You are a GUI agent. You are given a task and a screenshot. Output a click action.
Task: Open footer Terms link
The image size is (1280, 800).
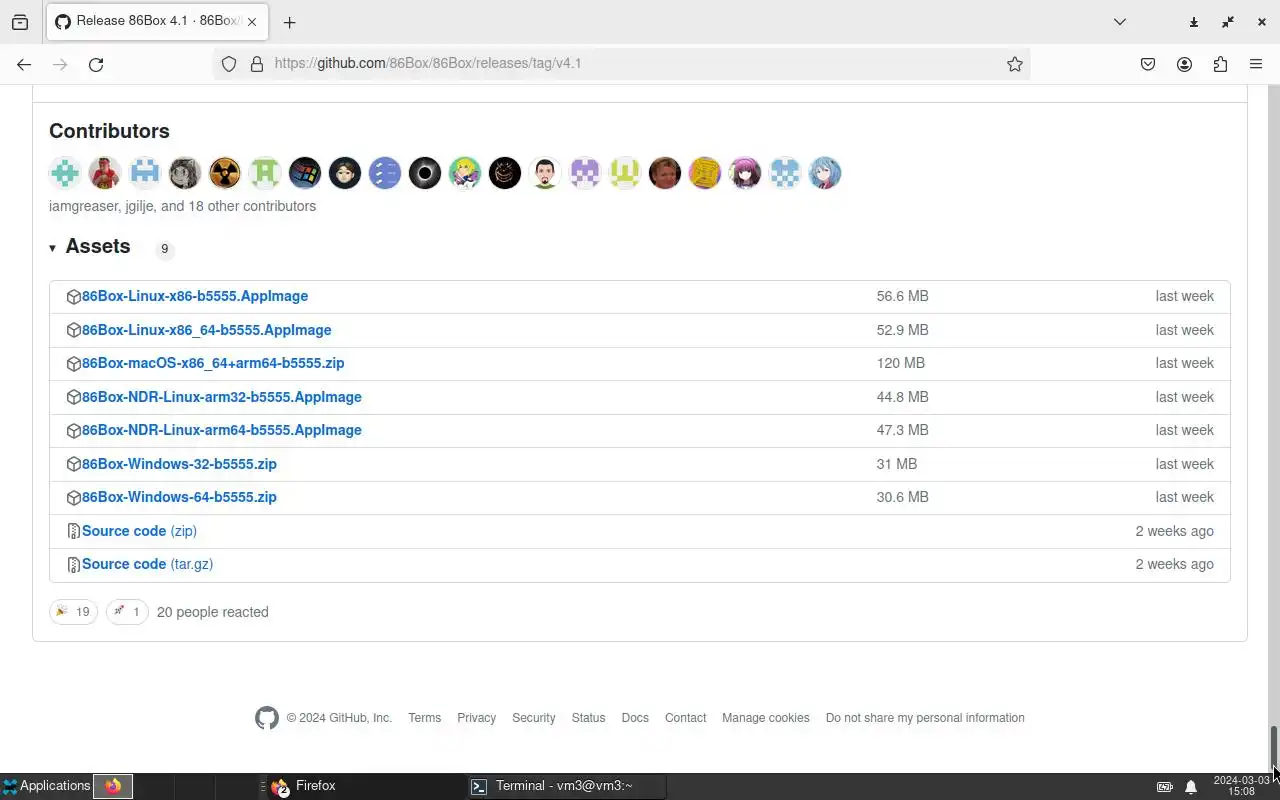424,718
